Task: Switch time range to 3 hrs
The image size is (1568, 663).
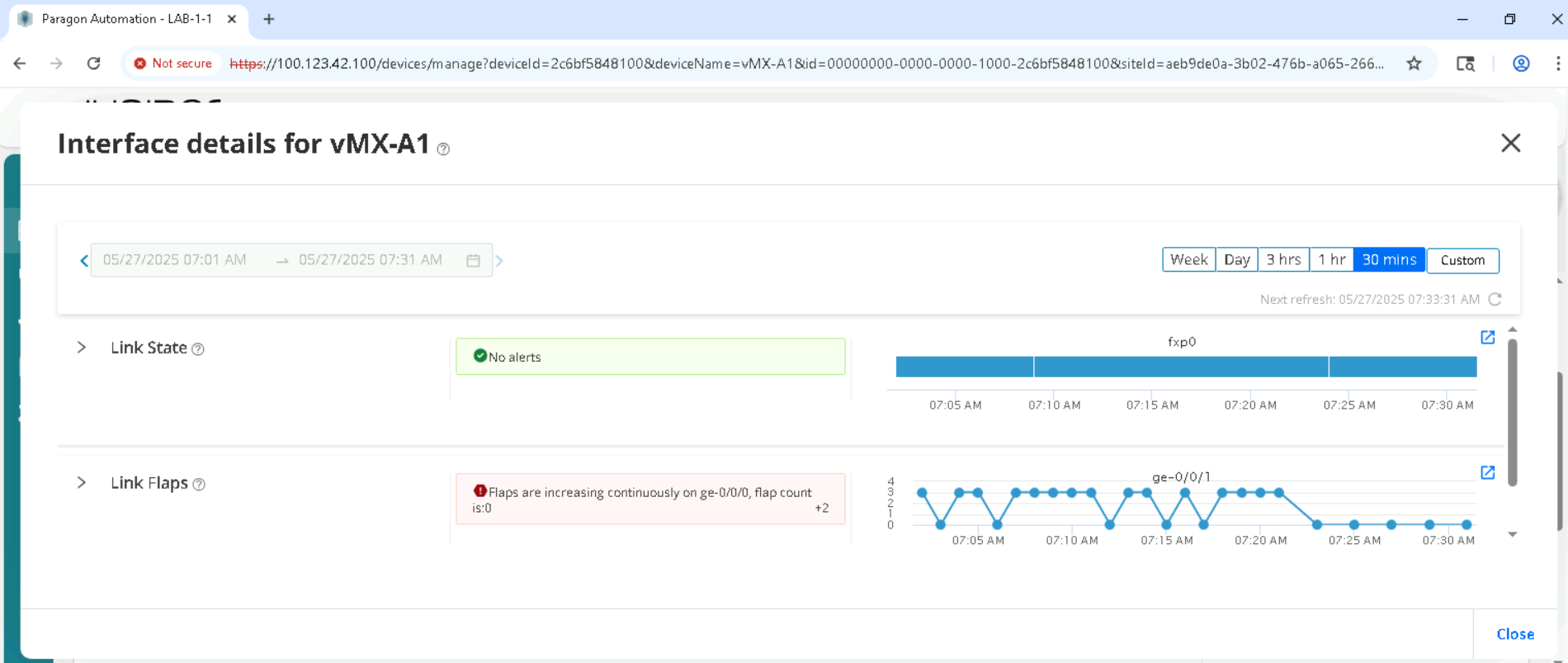Action: [1283, 260]
